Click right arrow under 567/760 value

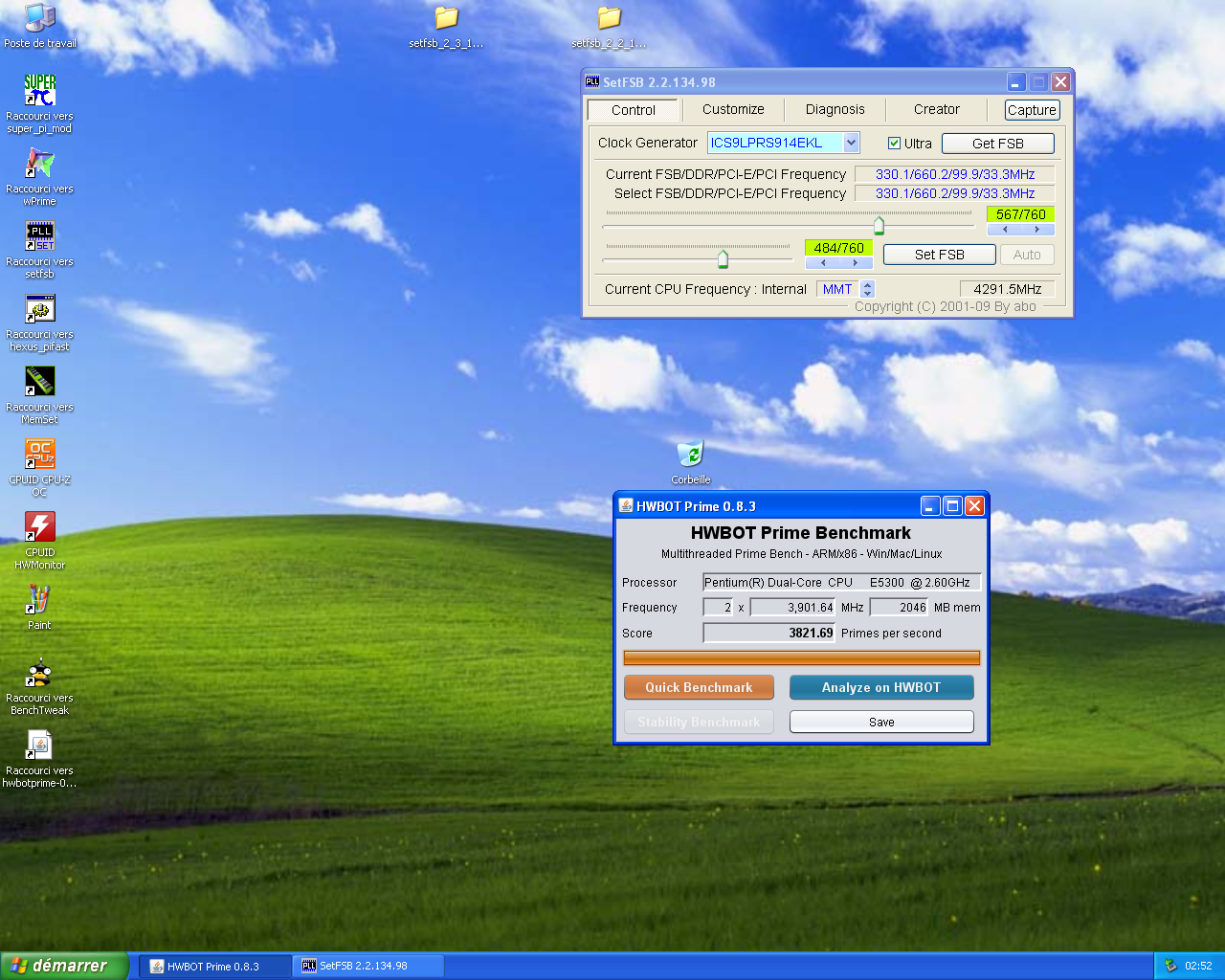point(1037,230)
